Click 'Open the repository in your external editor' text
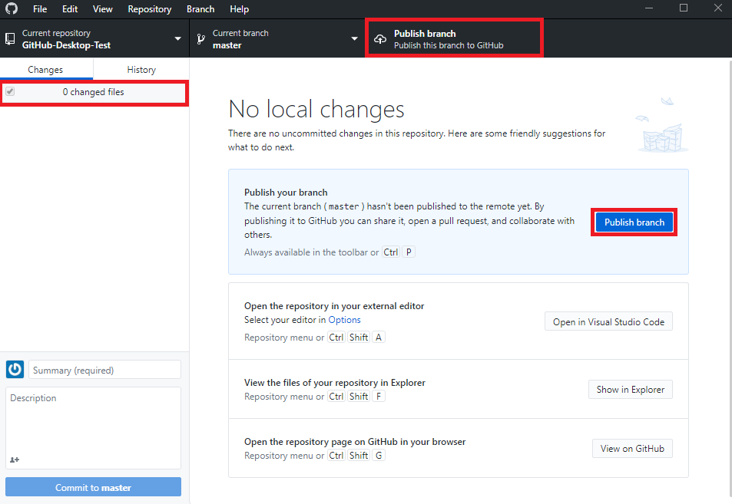 [334, 306]
